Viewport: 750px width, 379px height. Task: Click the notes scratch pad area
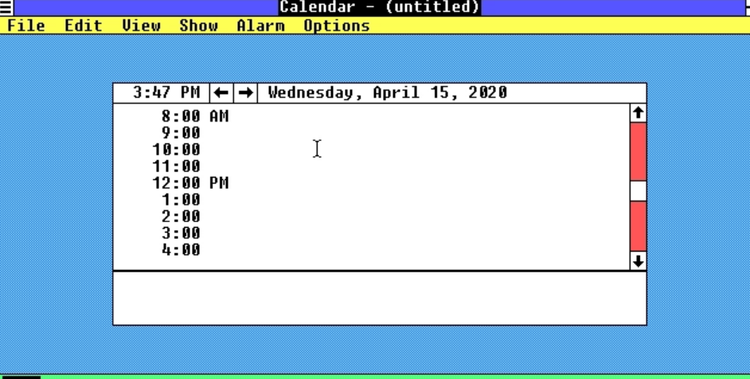(380, 299)
